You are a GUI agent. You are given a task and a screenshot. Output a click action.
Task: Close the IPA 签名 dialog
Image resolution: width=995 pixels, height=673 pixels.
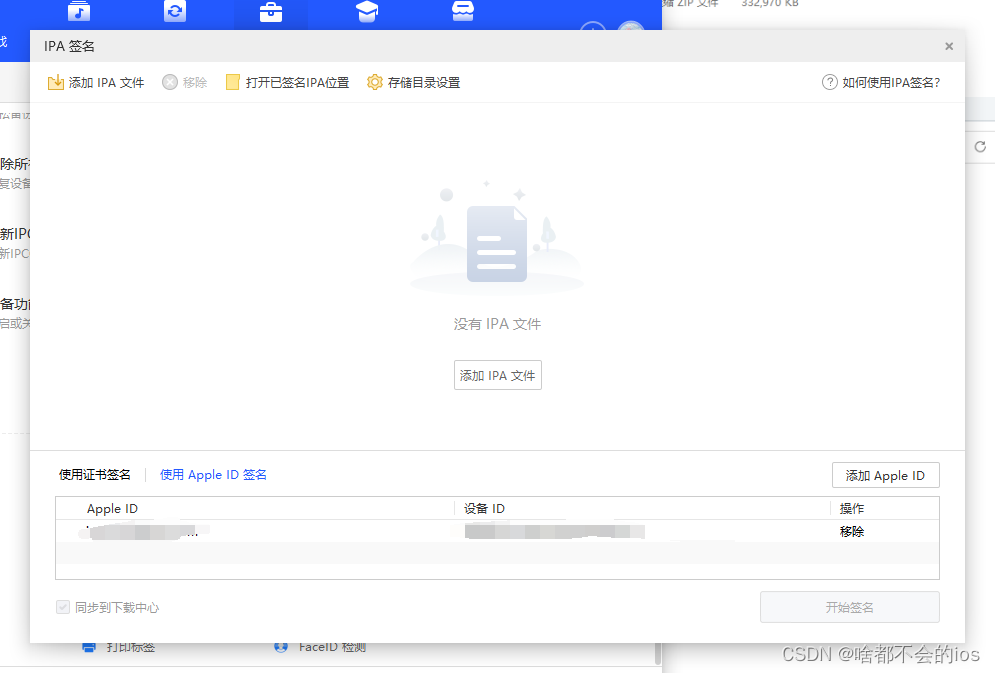(x=949, y=46)
